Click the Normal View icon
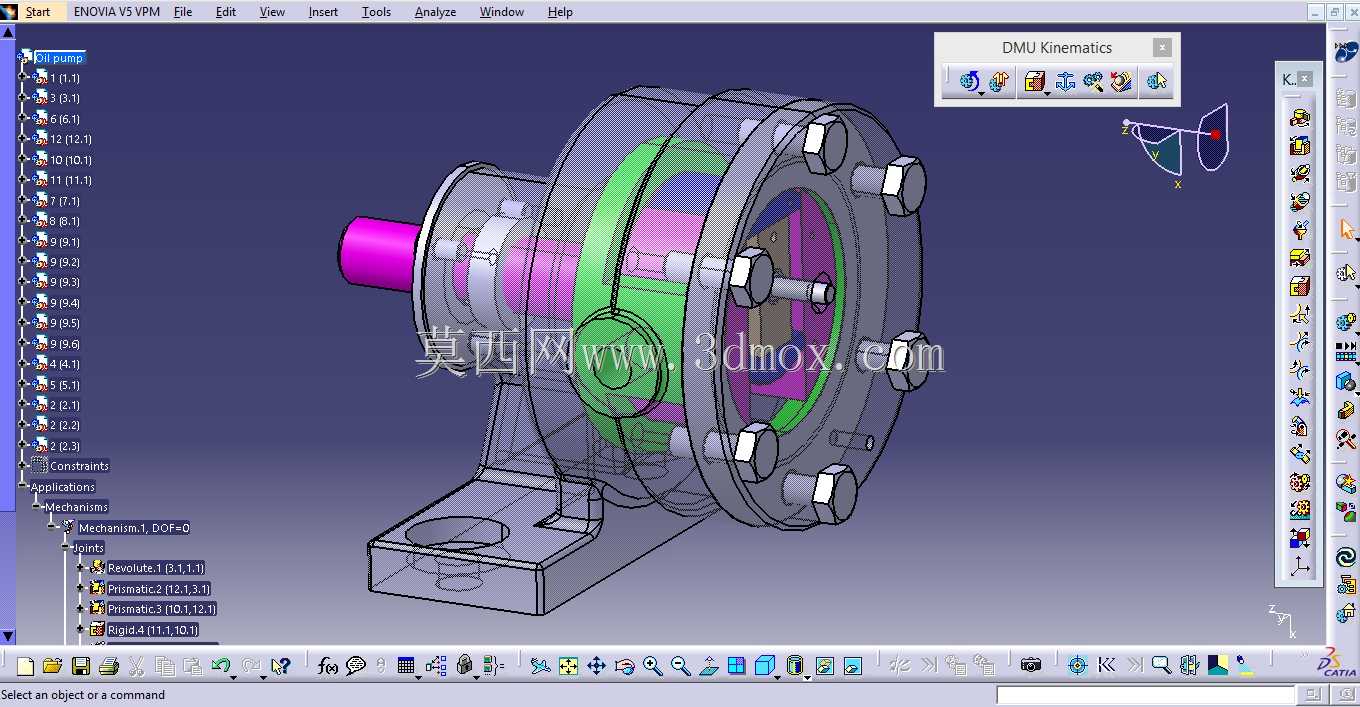This screenshot has height=707, width=1360. click(x=708, y=666)
